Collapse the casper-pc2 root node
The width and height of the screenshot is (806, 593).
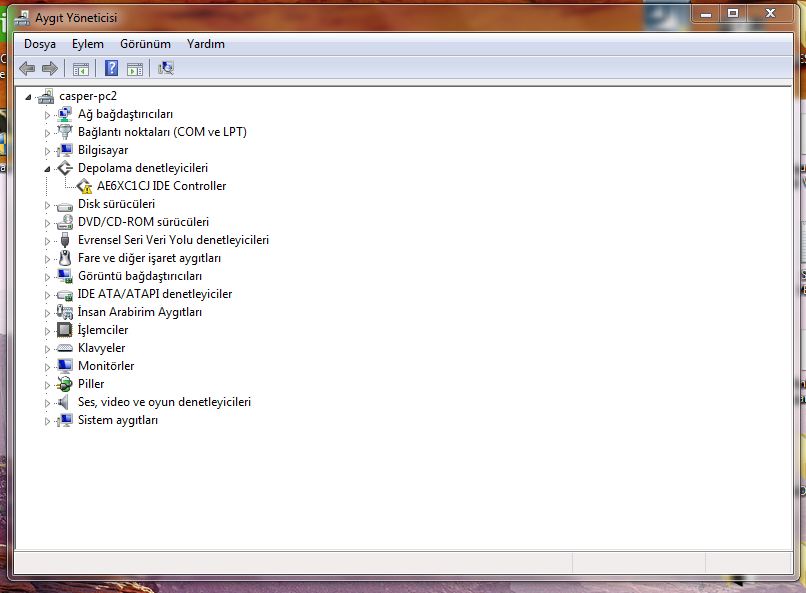[28, 97]
